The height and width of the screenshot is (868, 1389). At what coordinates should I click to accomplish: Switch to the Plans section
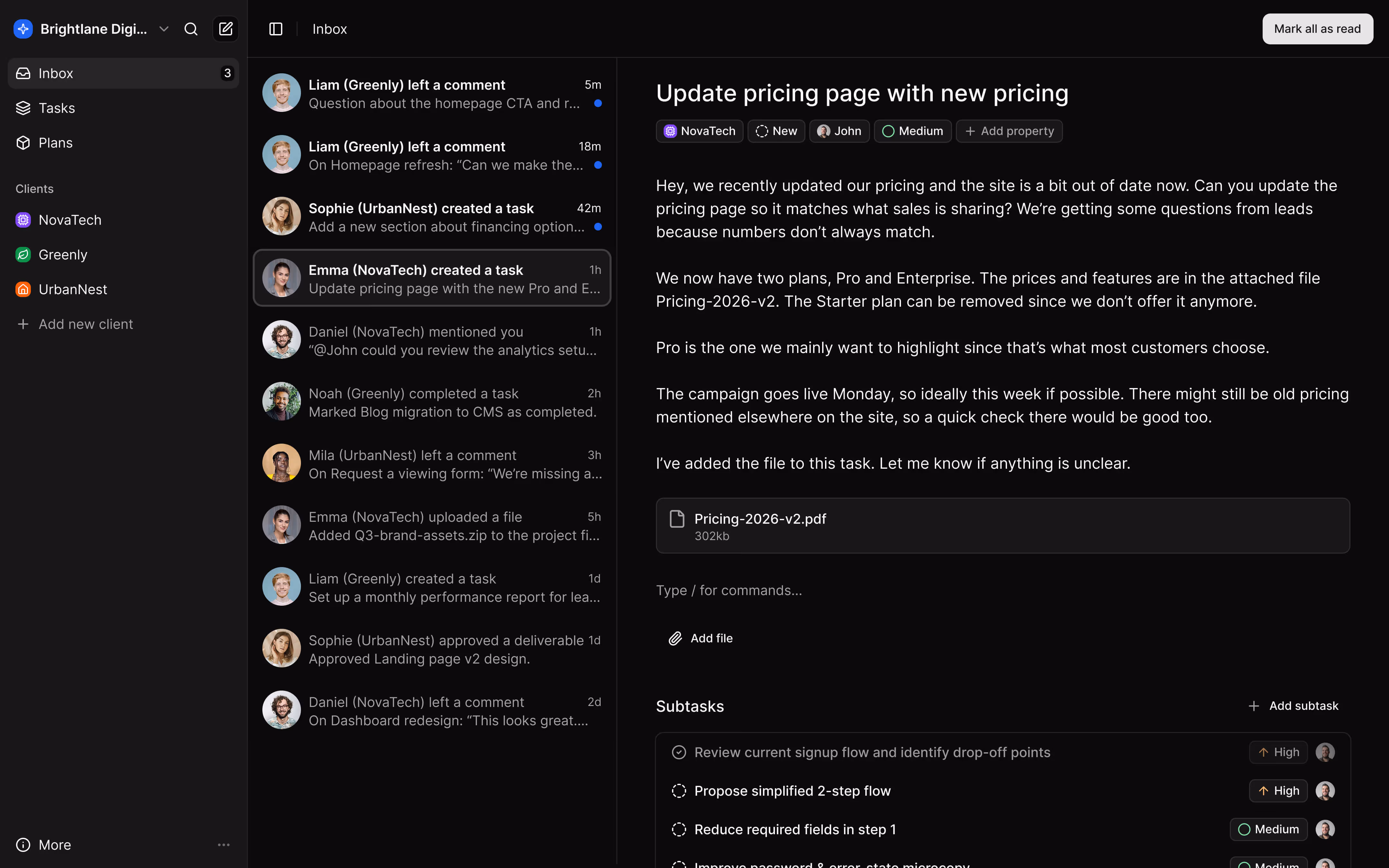pyautogui.click(x=55, y=142)
